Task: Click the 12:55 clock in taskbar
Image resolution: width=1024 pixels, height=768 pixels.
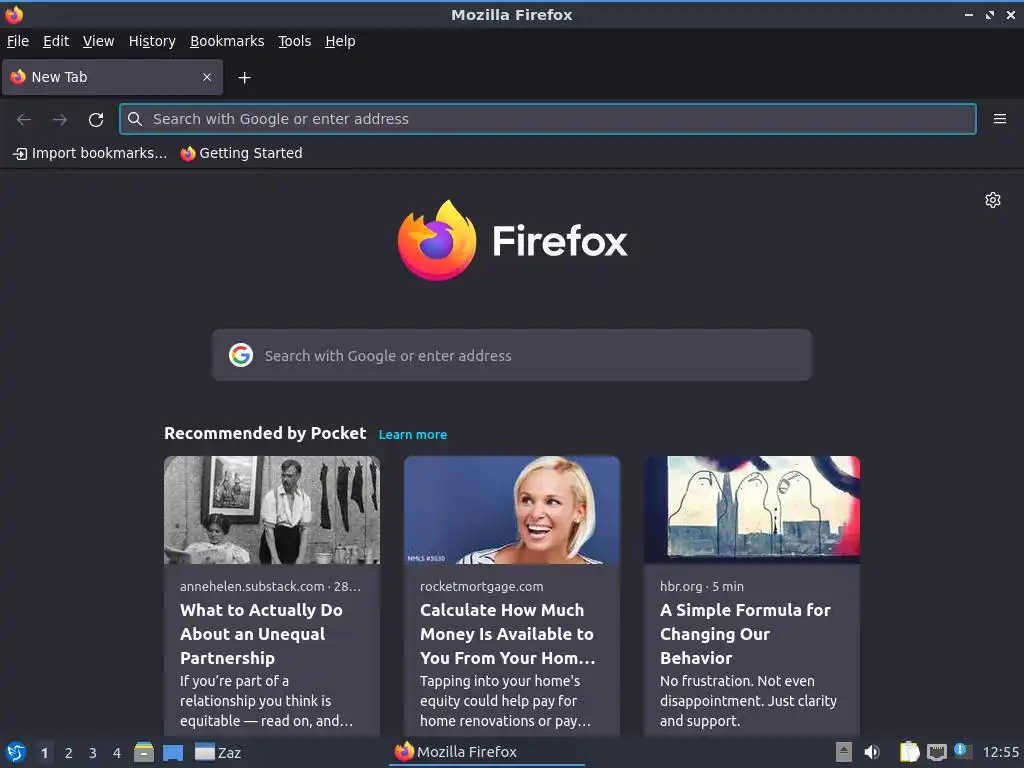Action: (x=1000, y=753)
